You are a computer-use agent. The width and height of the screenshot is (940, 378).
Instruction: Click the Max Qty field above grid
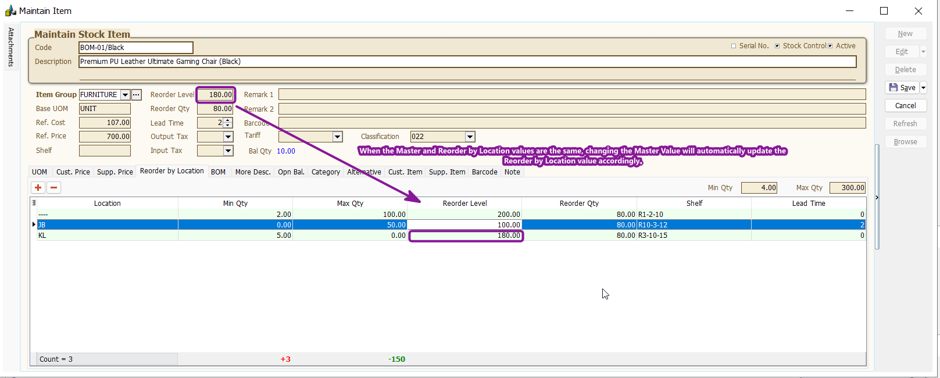point(848,188)
